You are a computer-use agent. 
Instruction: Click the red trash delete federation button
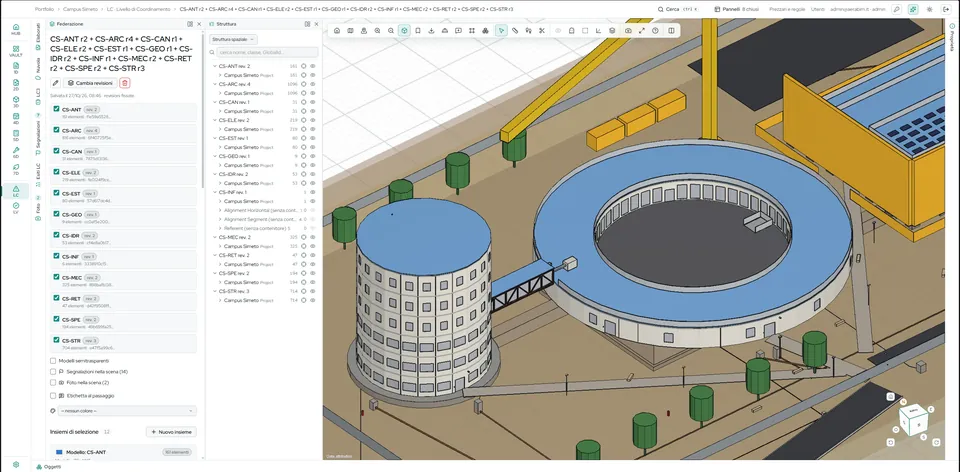tap(125, 83)
